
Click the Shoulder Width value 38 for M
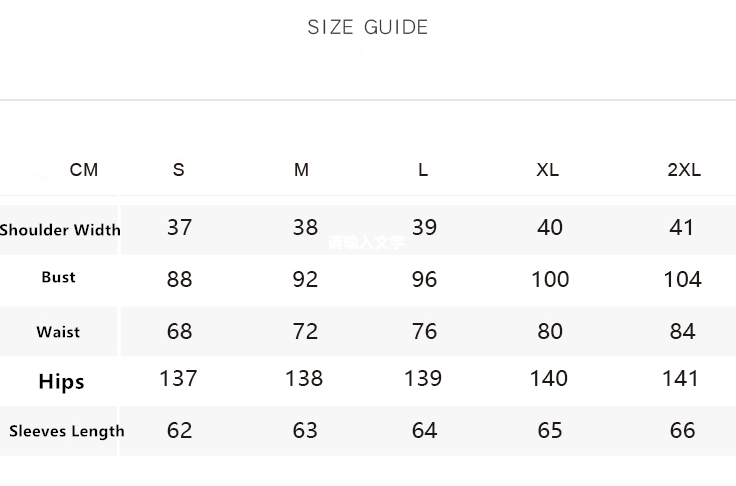(x=305, y=227)
